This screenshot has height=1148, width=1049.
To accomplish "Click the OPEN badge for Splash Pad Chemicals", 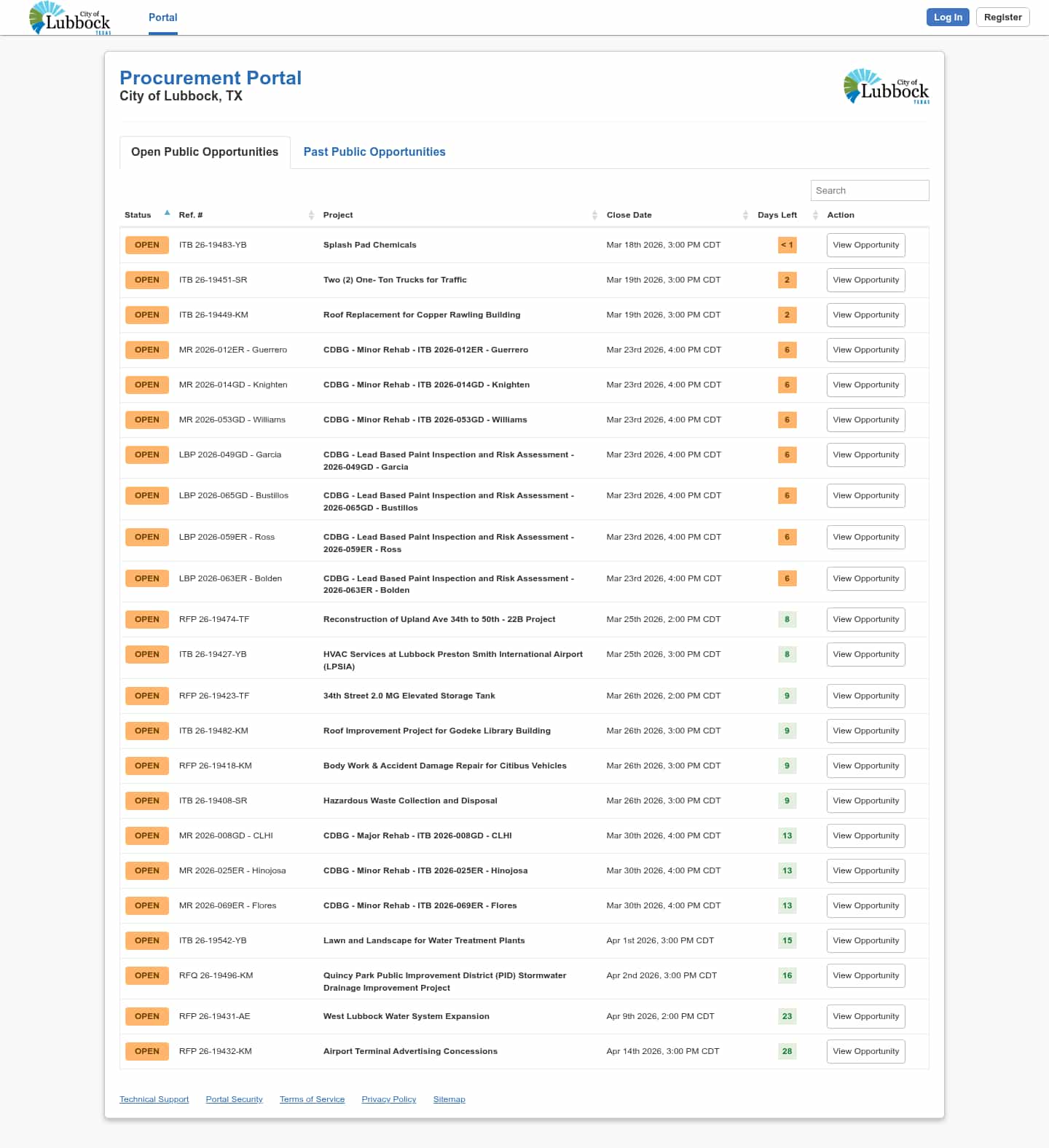I will tap(146, 245).
